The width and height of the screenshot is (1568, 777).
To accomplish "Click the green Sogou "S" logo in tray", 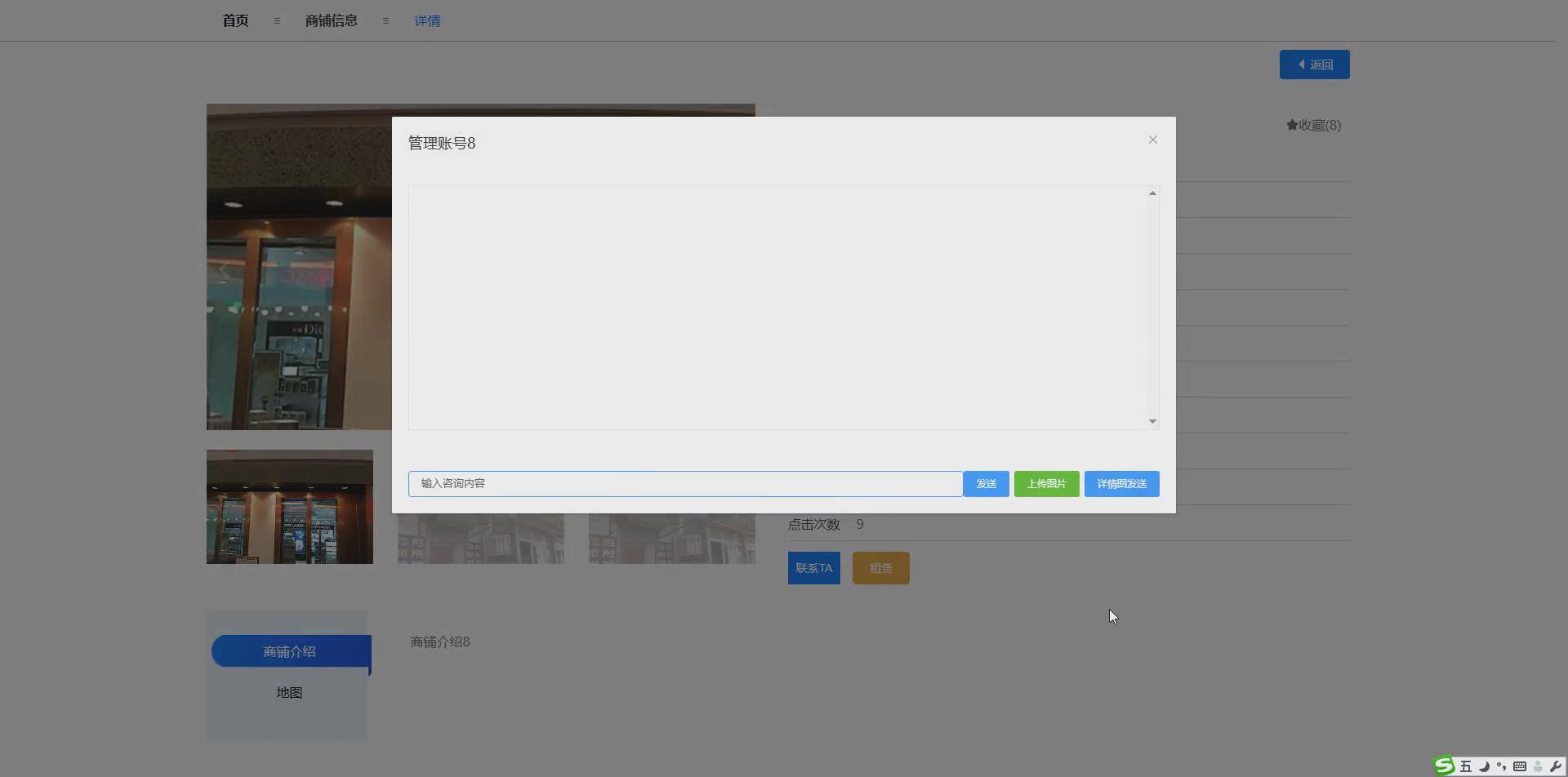I will click(1445, 766).
